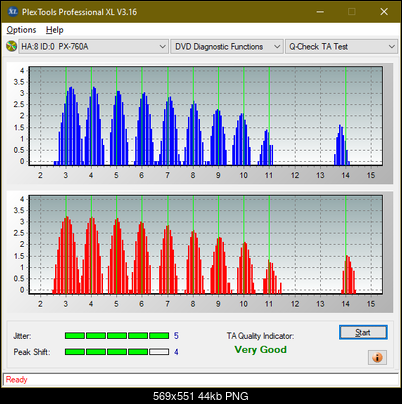Screen dimensions: 402x404
Task: Click the TA Quality Indicator label
Action: 260,336
